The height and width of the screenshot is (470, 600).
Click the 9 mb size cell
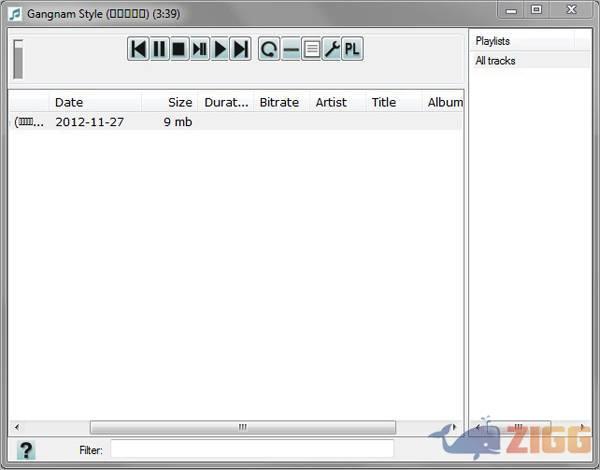[x=178, y=122]
